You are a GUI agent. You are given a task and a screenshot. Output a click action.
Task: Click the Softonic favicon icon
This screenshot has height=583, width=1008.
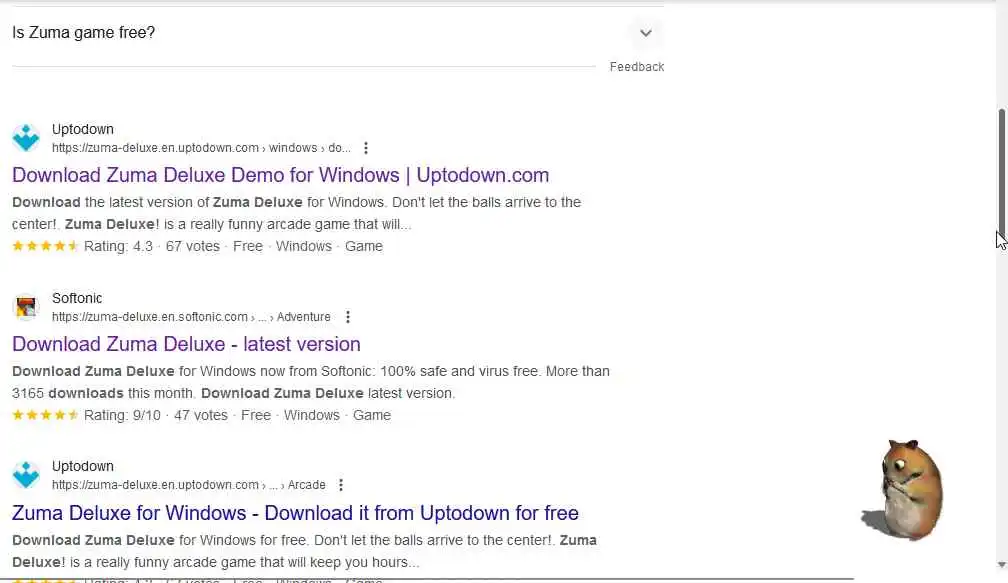point(26,307)
